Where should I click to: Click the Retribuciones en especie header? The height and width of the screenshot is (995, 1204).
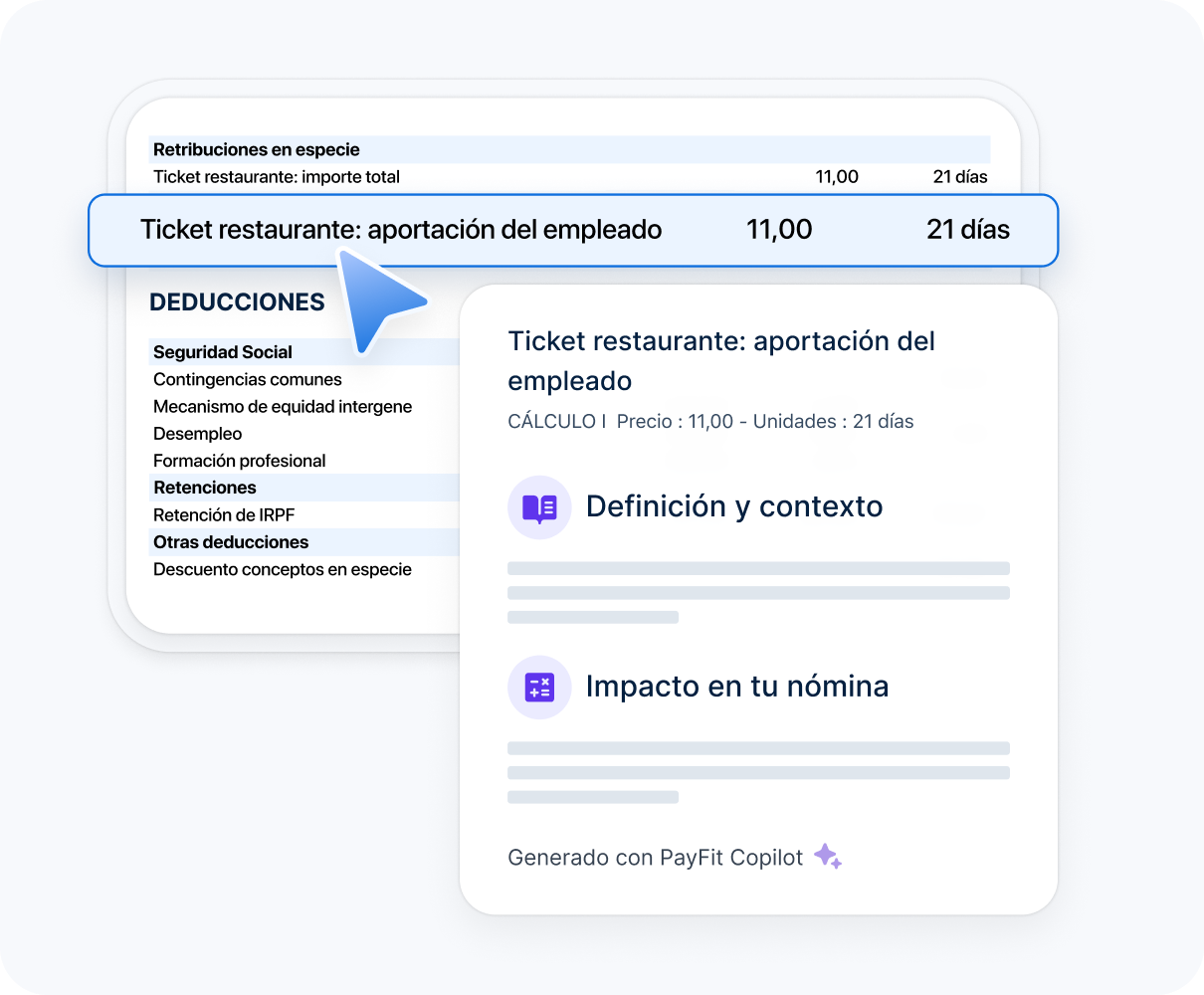257,150
